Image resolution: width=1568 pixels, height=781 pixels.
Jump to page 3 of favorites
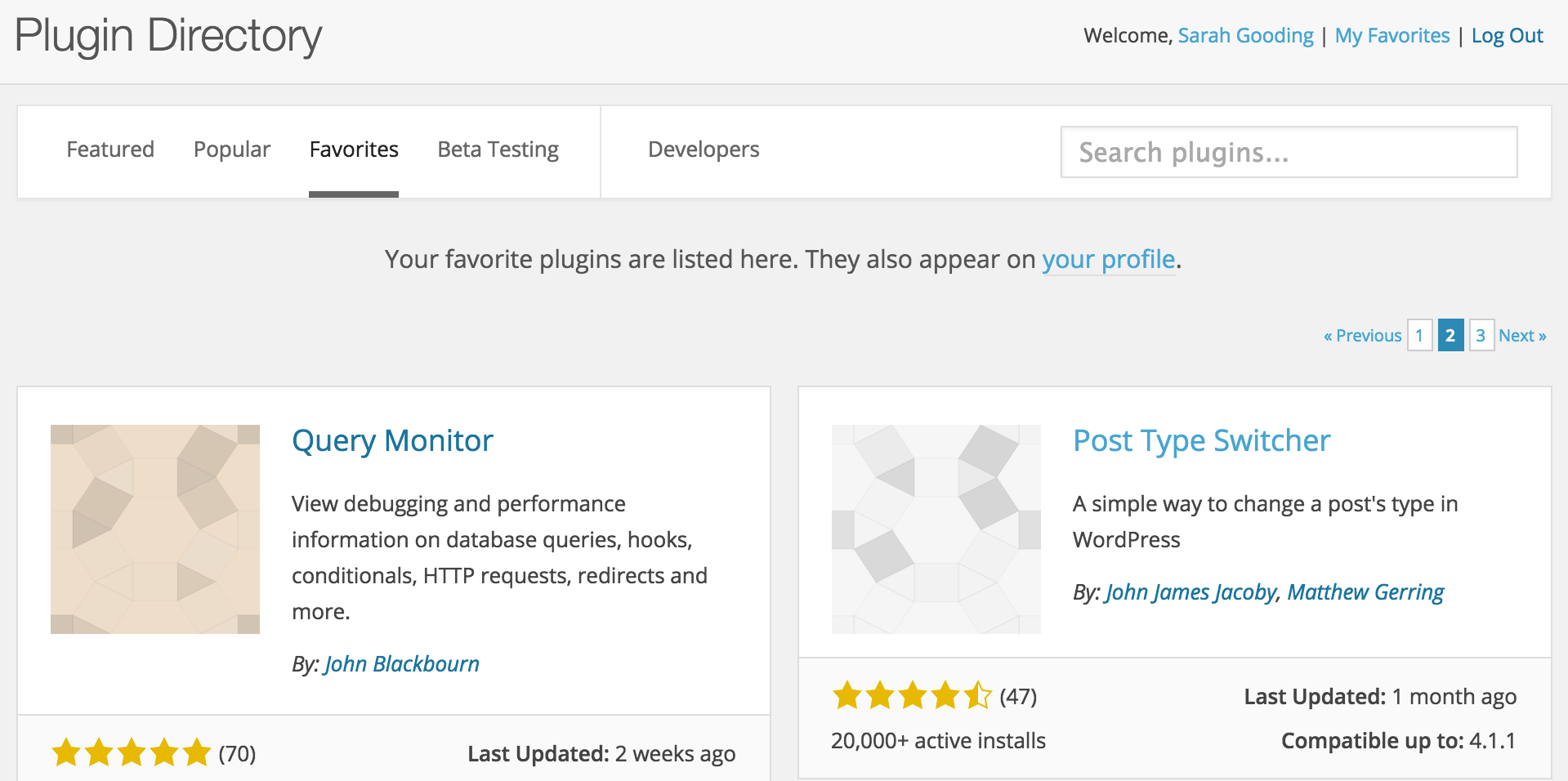(1481, 336)
